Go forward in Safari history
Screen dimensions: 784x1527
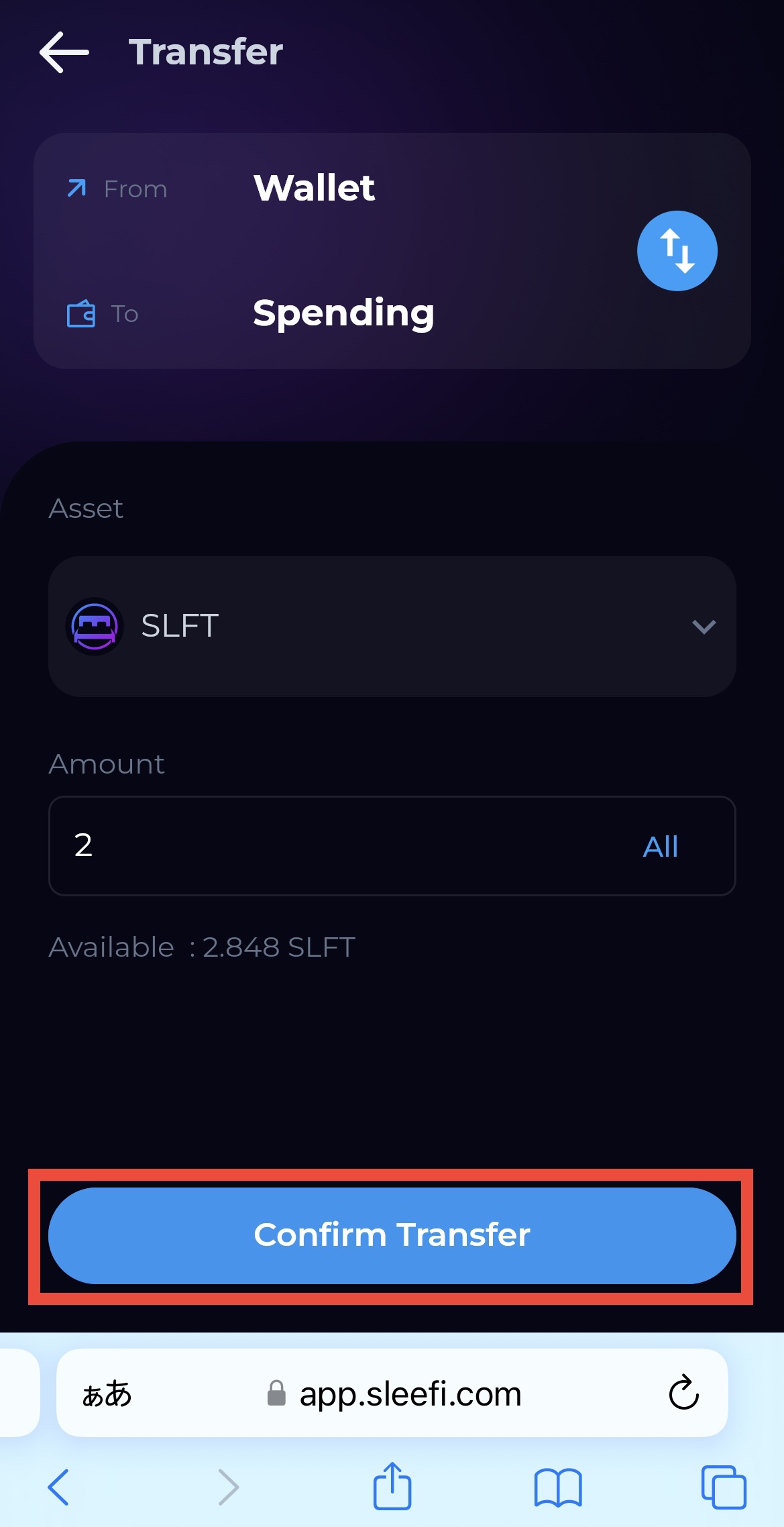228,1487
